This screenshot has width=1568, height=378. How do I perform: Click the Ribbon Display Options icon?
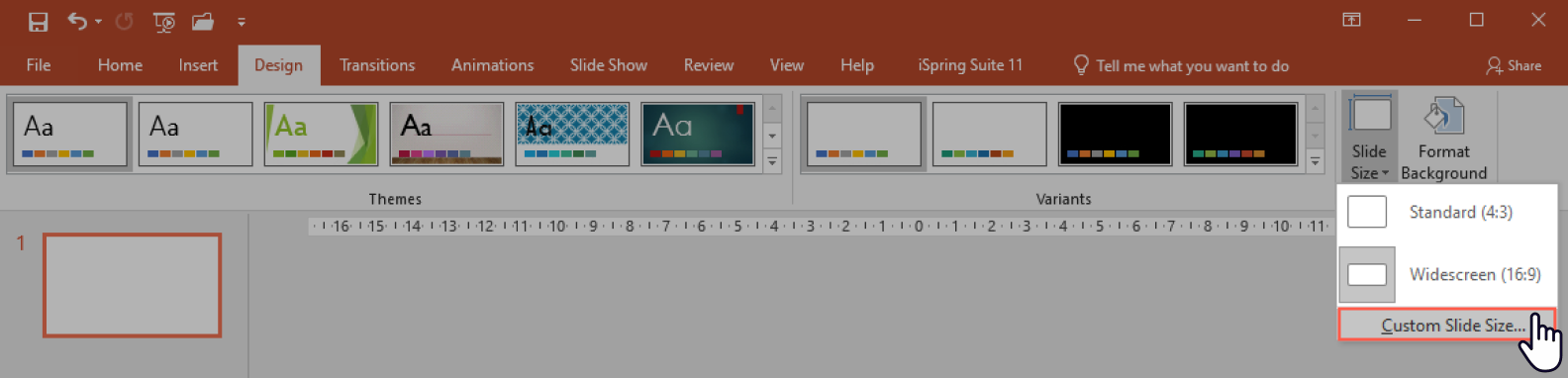(1351, 20)
